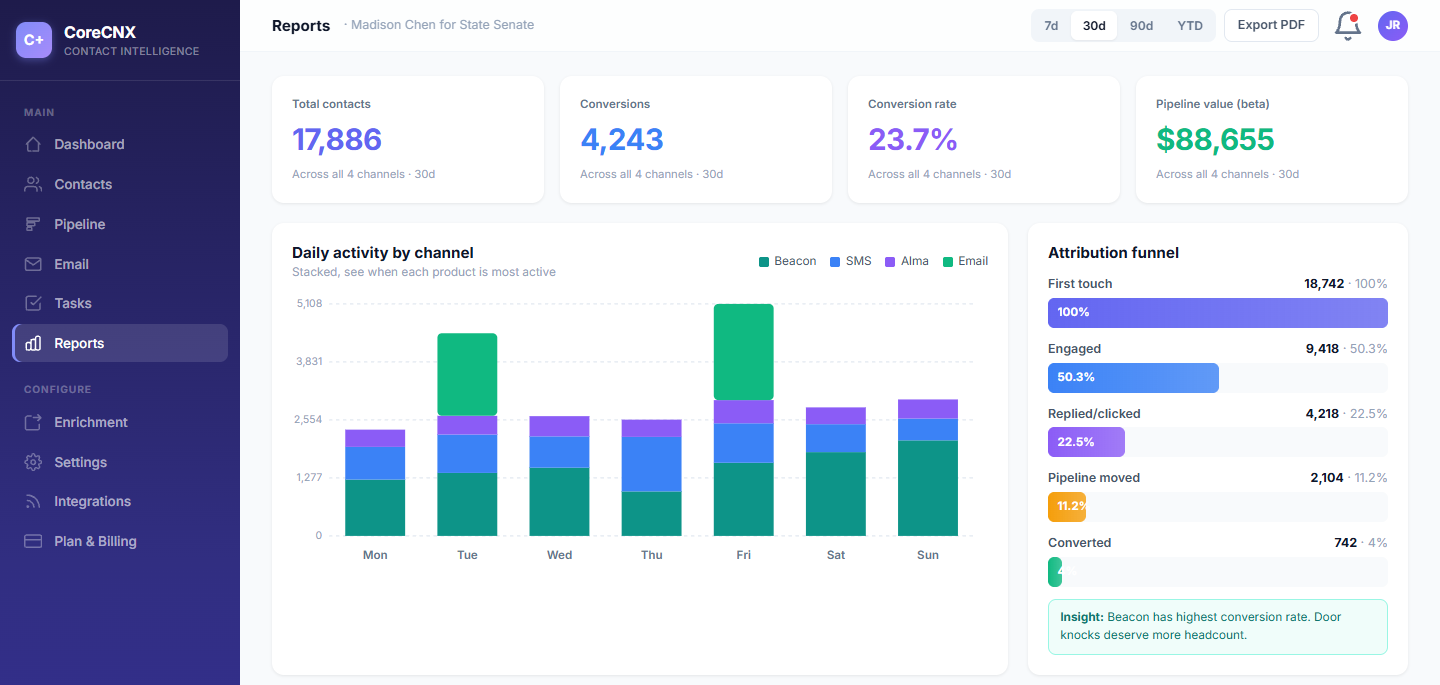This screenshot has width=1440, height=685.
Task: Click the Integrations feed icon
Action: pyautogui.click(x=33, y=501)
